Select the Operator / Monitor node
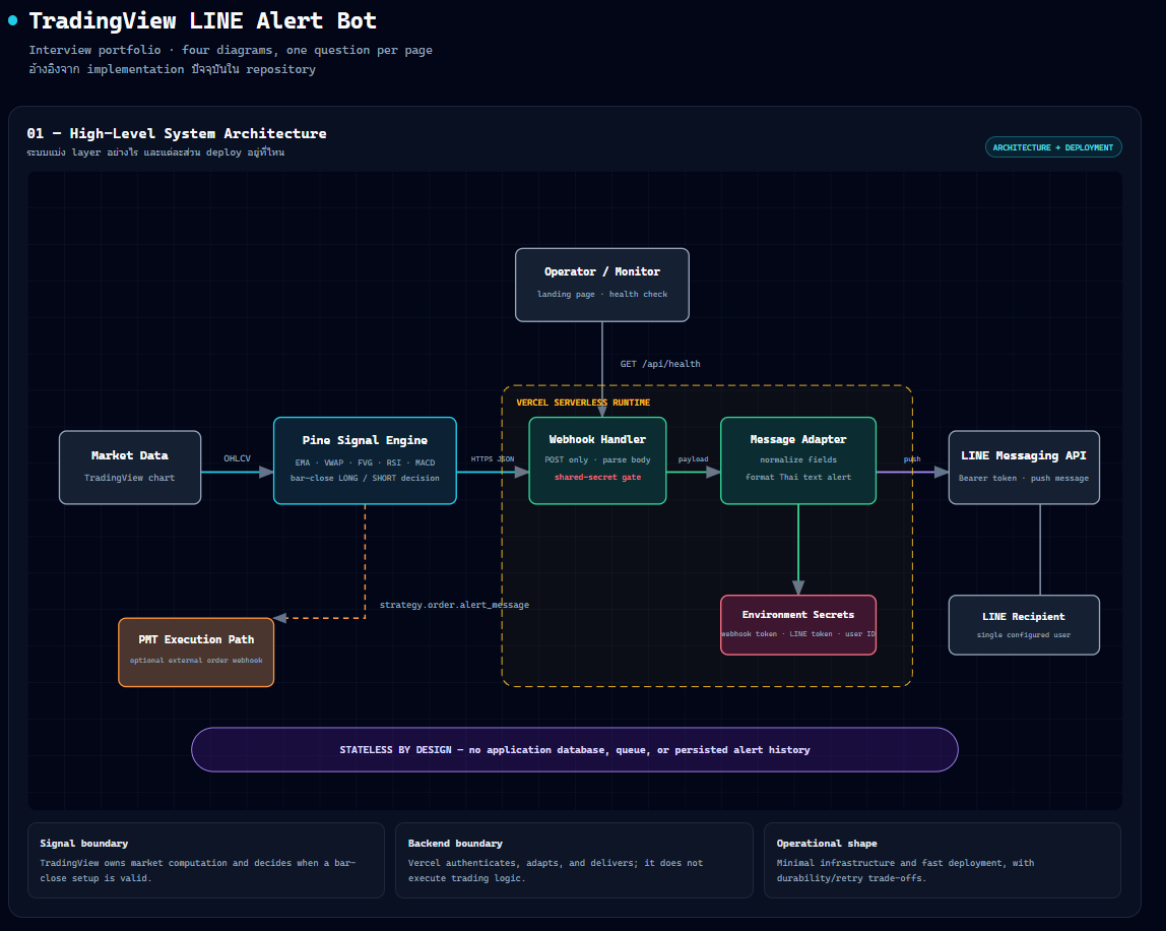1167x931 pixels. pos(602,285)
